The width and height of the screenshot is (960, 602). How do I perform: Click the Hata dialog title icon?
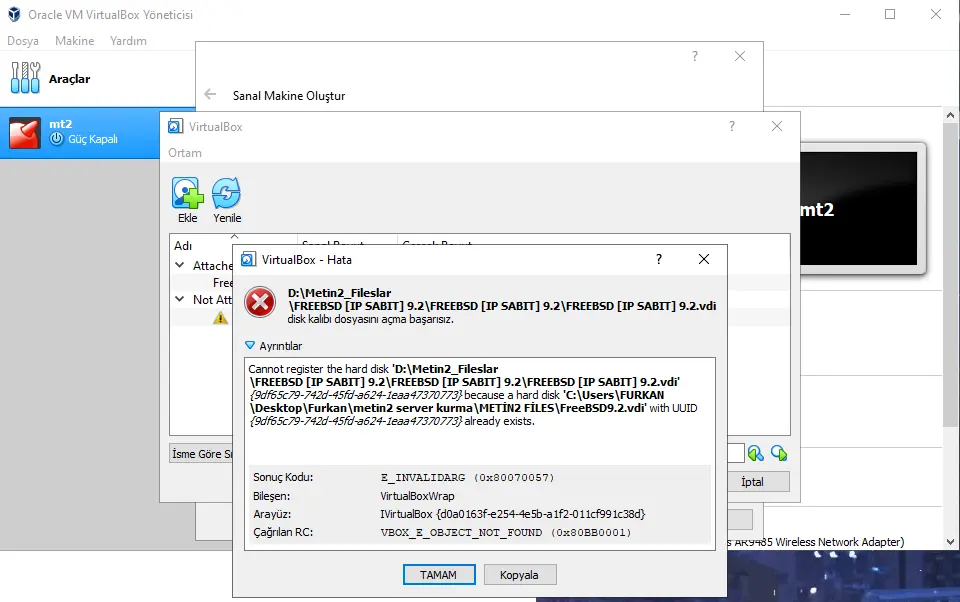pos(248,259)
